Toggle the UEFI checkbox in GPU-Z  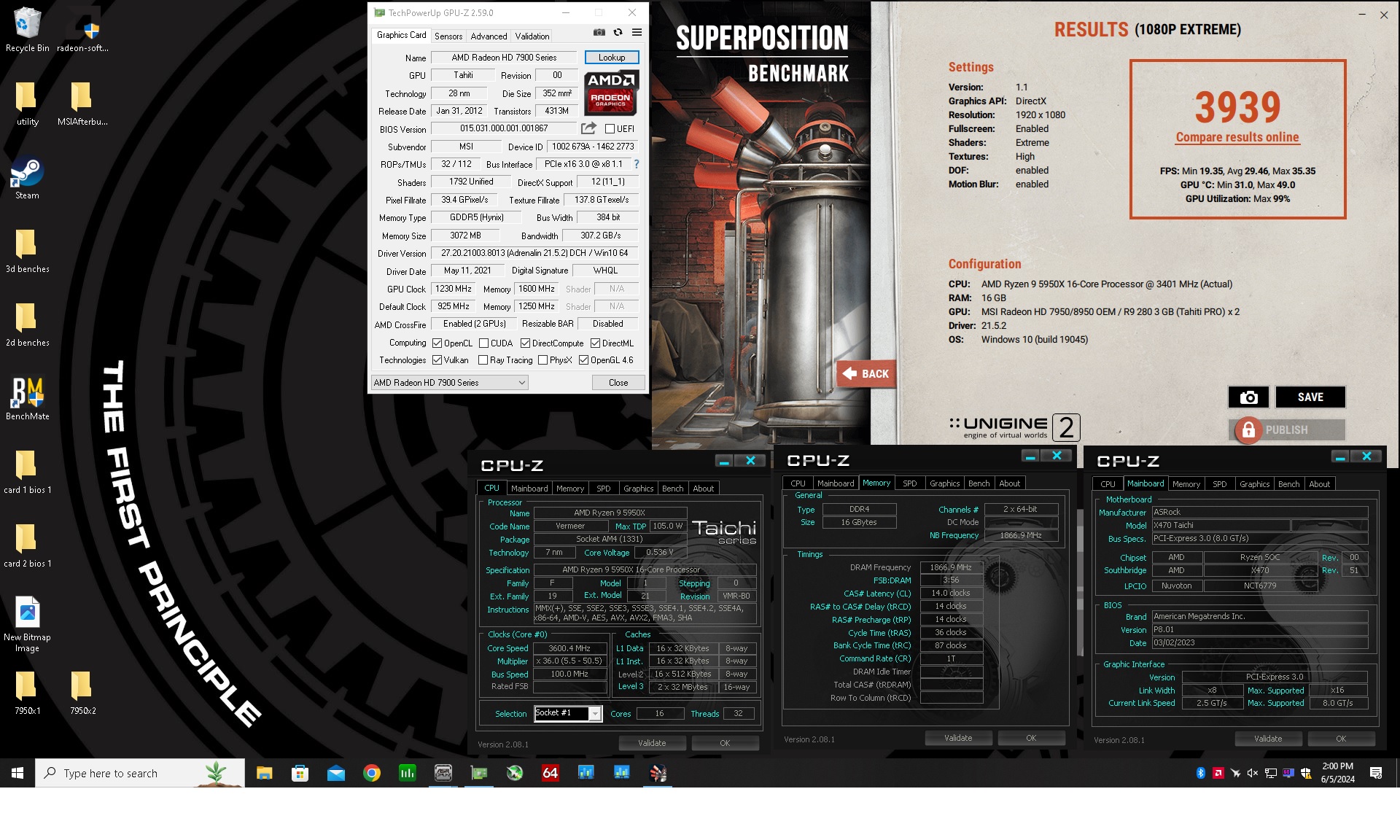click(610, 129)
